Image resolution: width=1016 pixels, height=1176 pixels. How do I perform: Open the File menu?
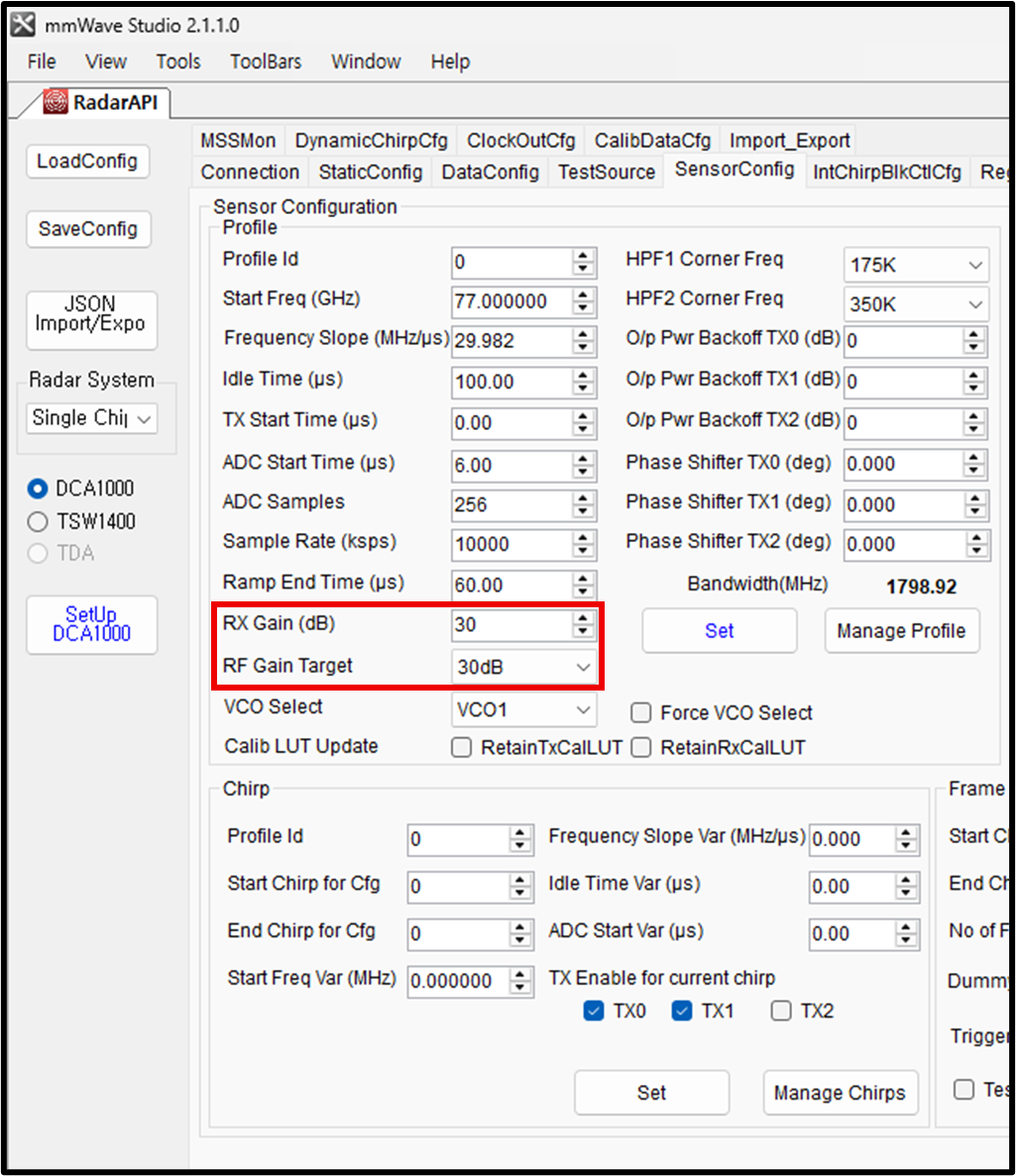click(42, 61)
